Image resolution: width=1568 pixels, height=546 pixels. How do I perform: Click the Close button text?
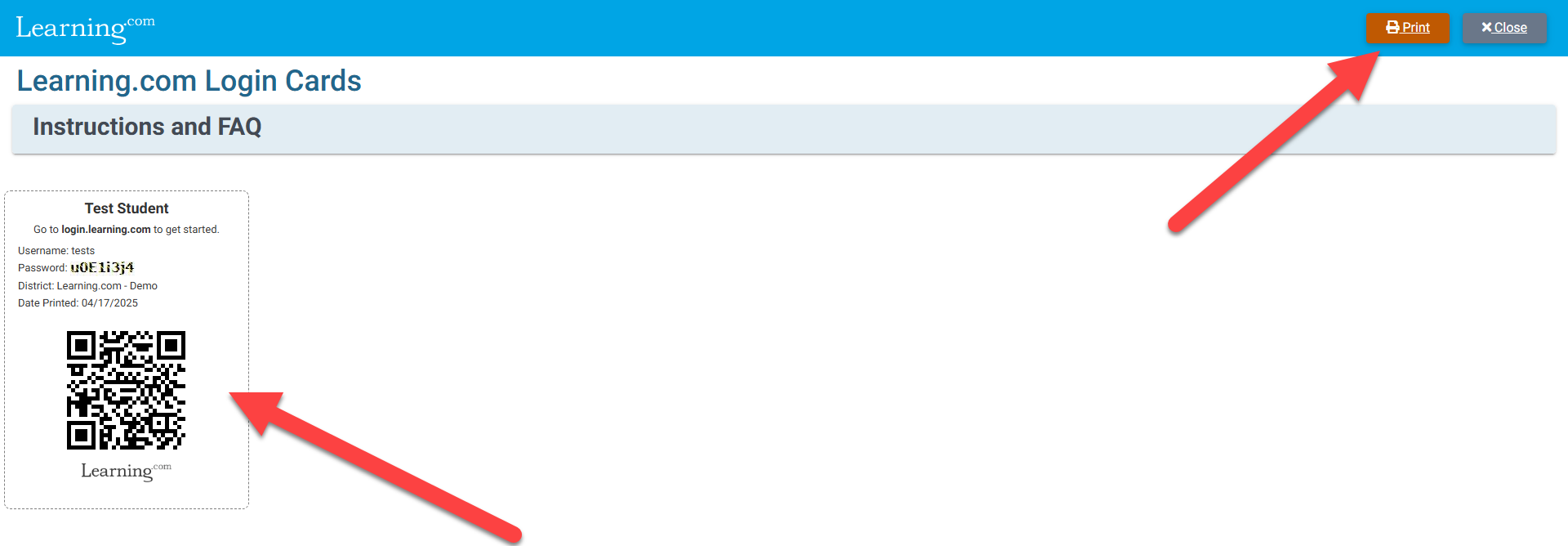coord(1511,28)
